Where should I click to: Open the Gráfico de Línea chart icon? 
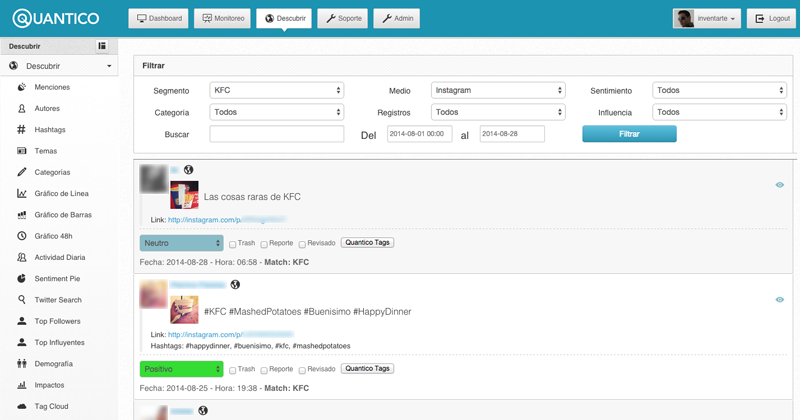click(21, 193)
